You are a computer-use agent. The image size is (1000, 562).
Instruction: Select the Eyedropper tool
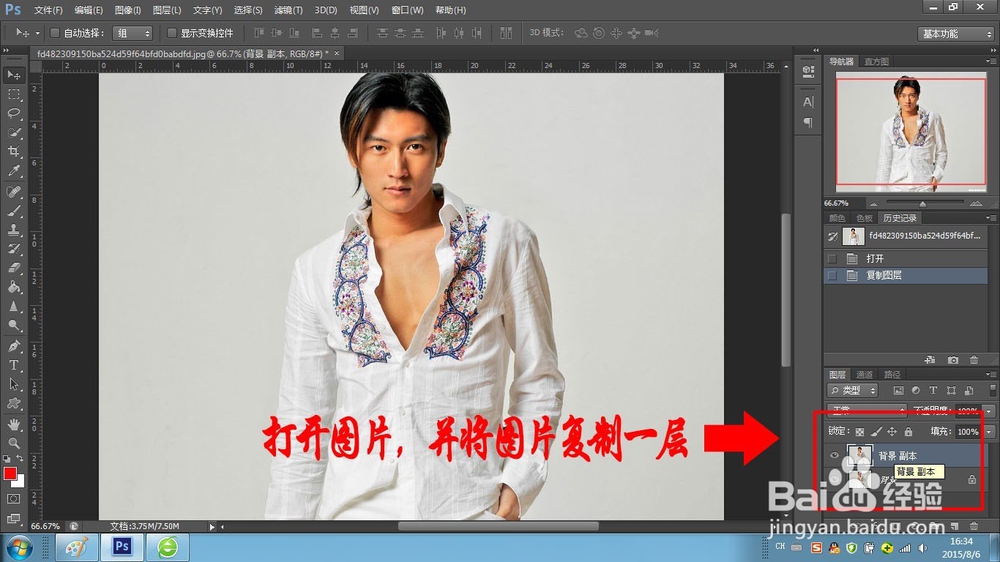[13, 171]
